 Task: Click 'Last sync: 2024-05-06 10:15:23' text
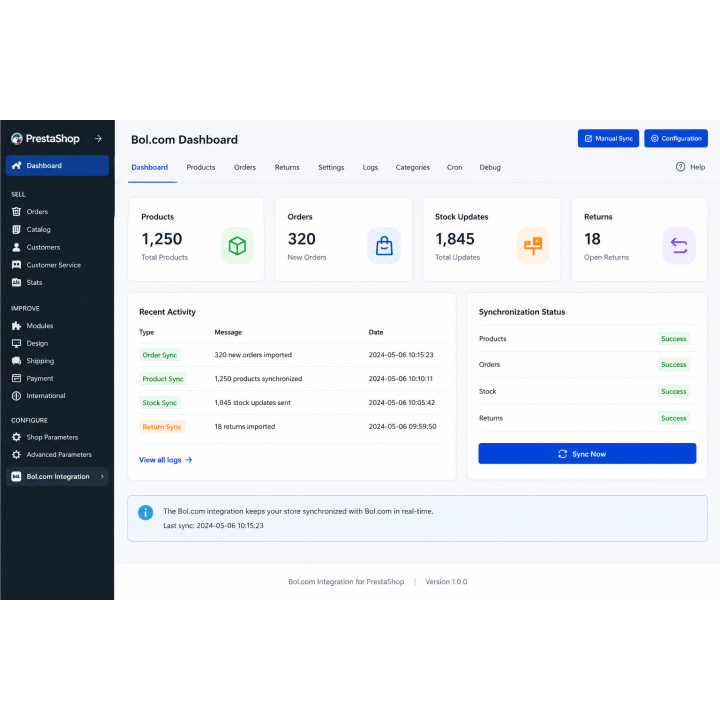click(214, 526)
